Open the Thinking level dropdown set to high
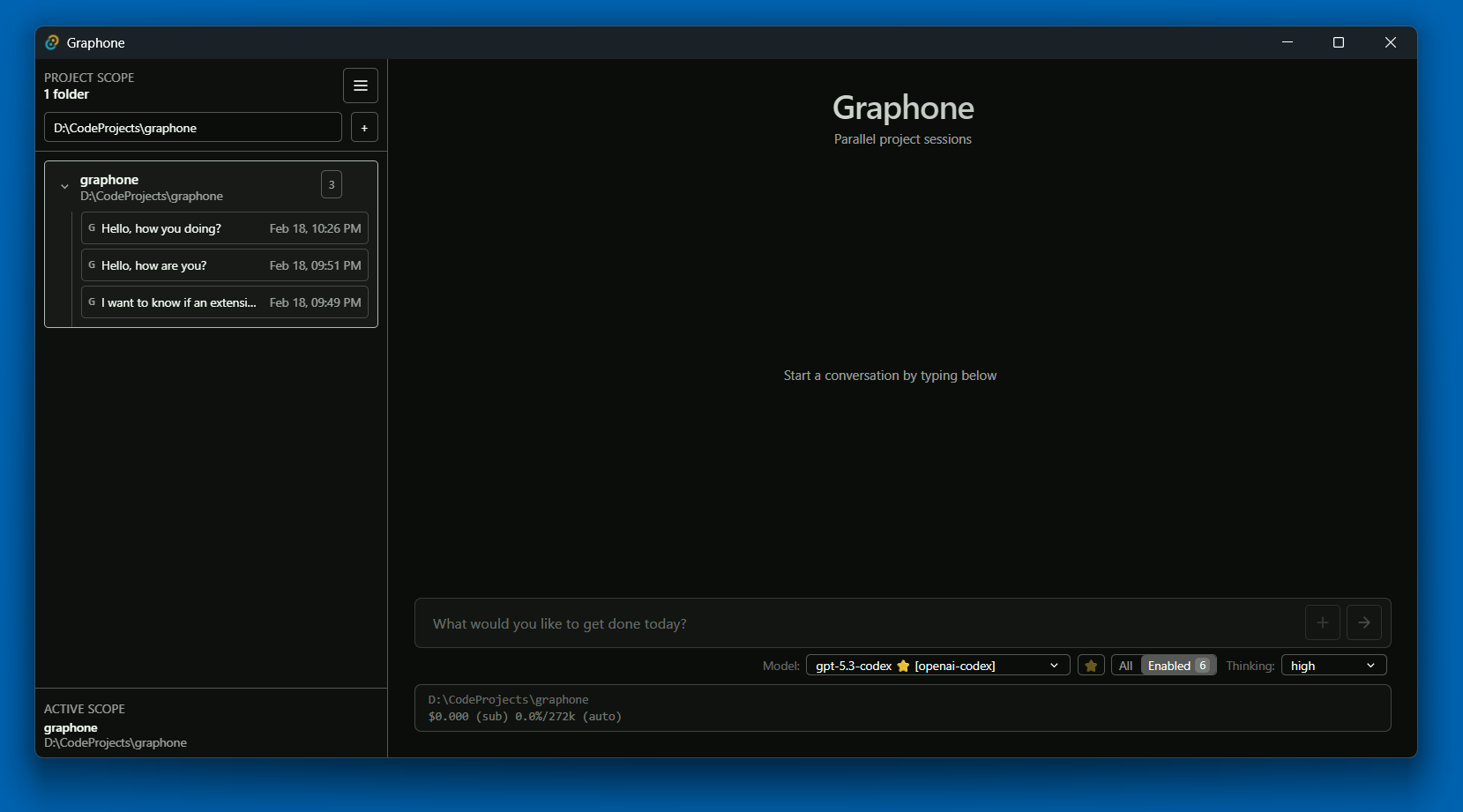 (x=1333, y=665)
